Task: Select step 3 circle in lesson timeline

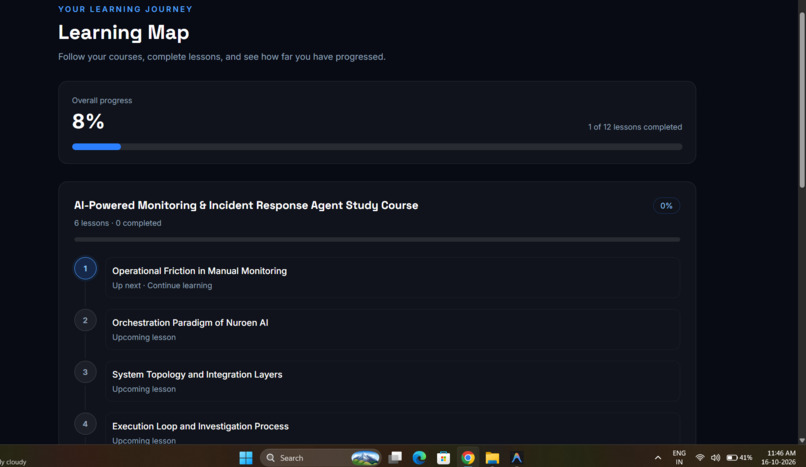Action: point(85,372)
